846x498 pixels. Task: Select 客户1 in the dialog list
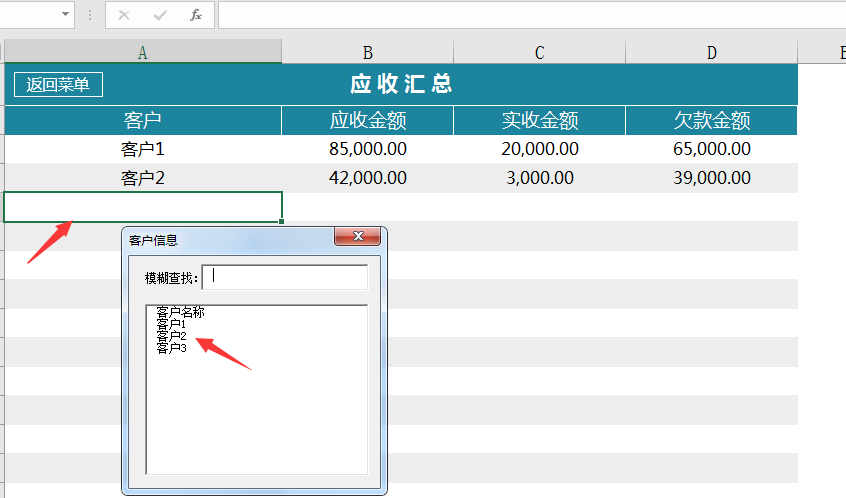click(x=171, y=324)
